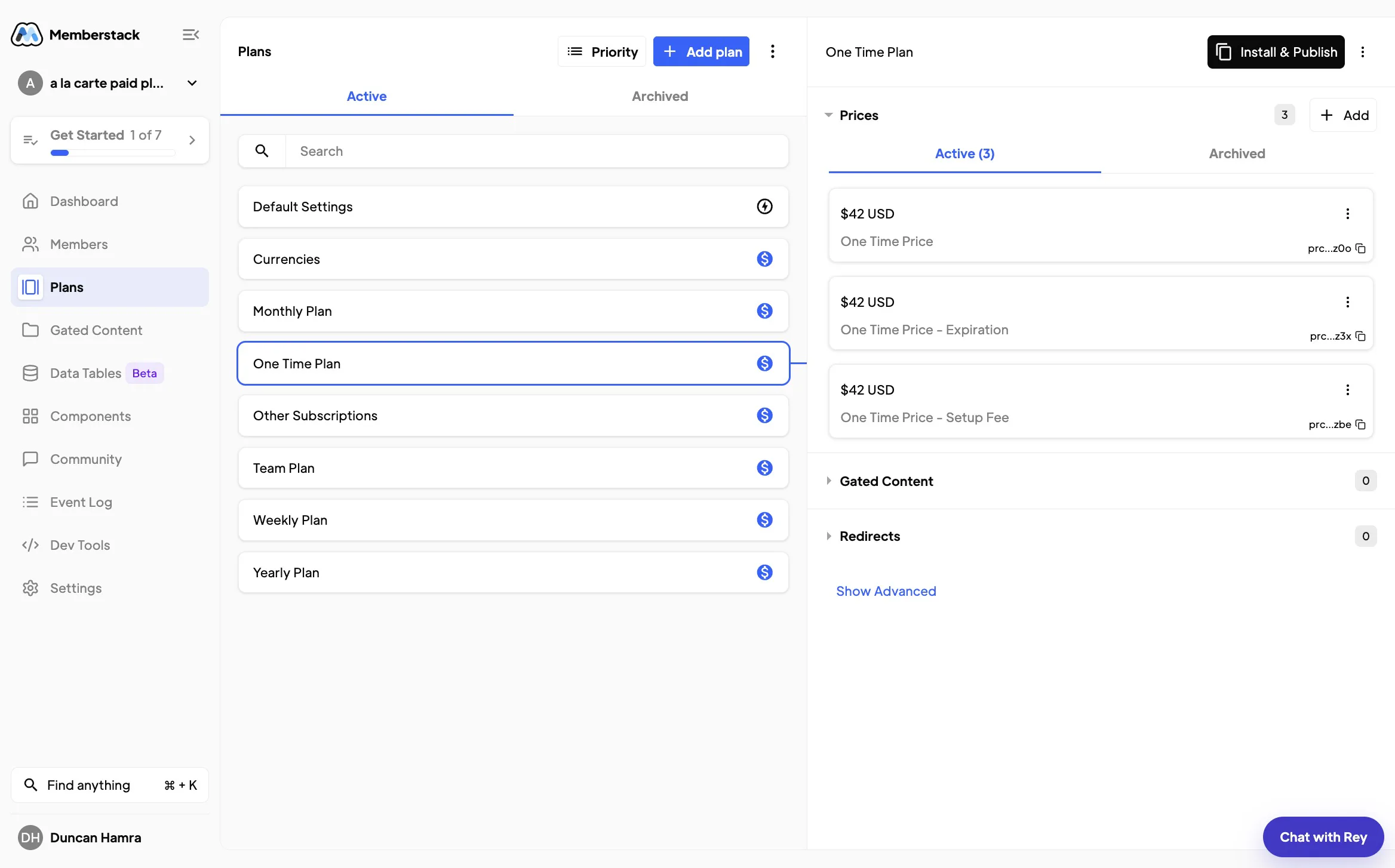The height and width of the screenshot is (868, 1395).
Task: Click the dollar icon on Yearly Plan
Action: coord(765,572)
